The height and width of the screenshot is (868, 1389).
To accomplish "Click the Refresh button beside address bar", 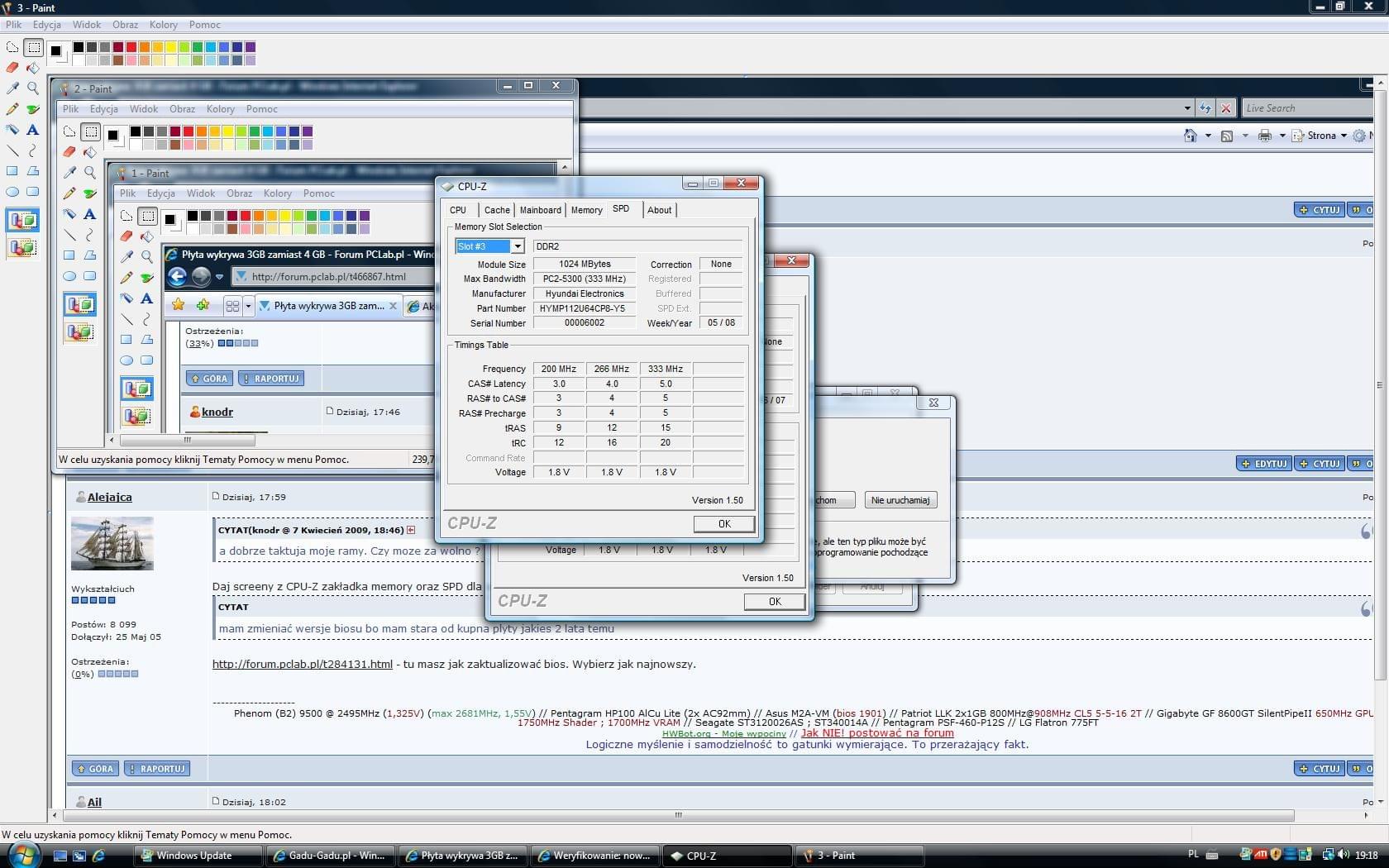I will tap(1205, 107).
